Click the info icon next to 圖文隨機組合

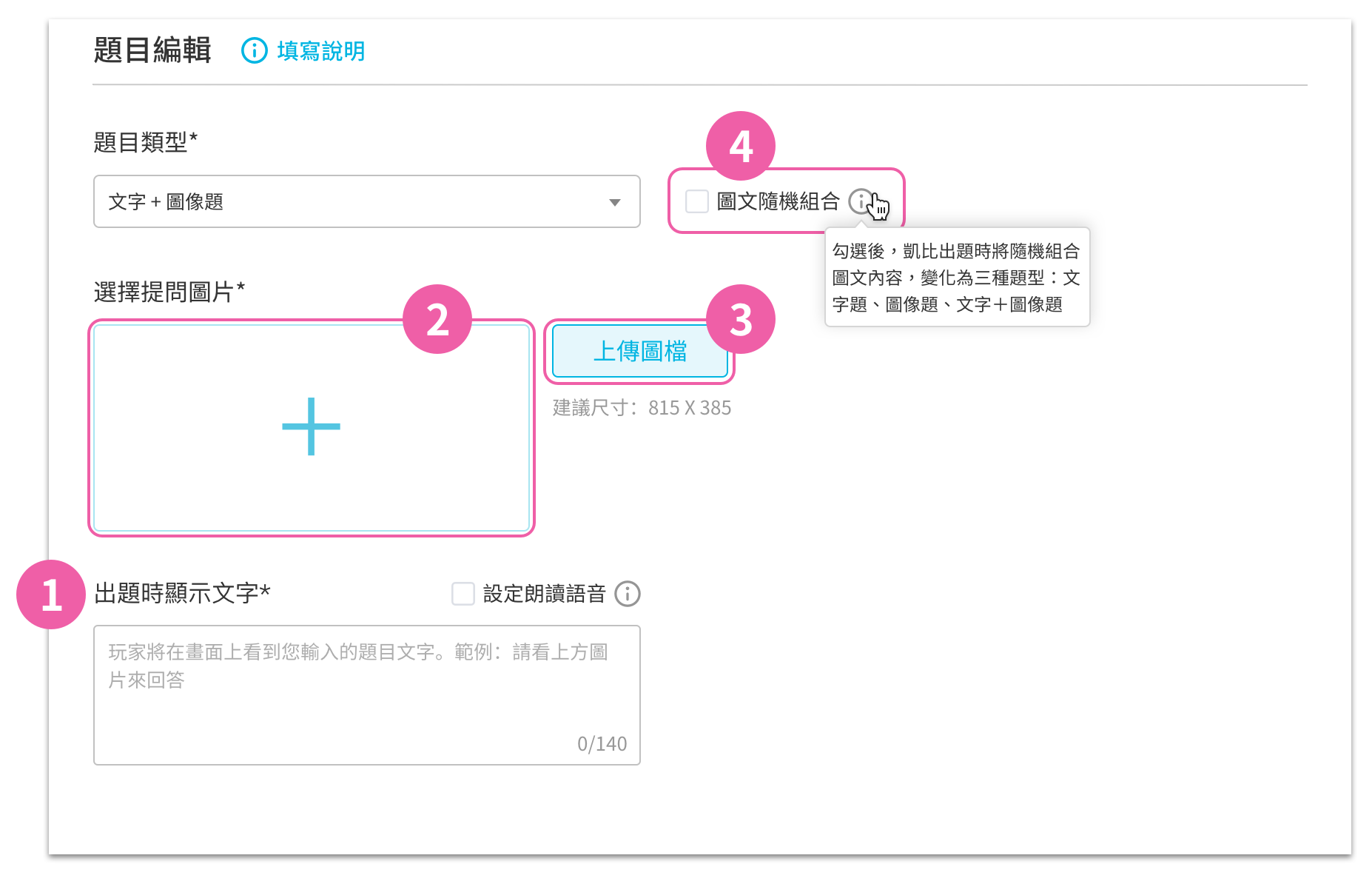pyautogui.click(x=861, y=201)
